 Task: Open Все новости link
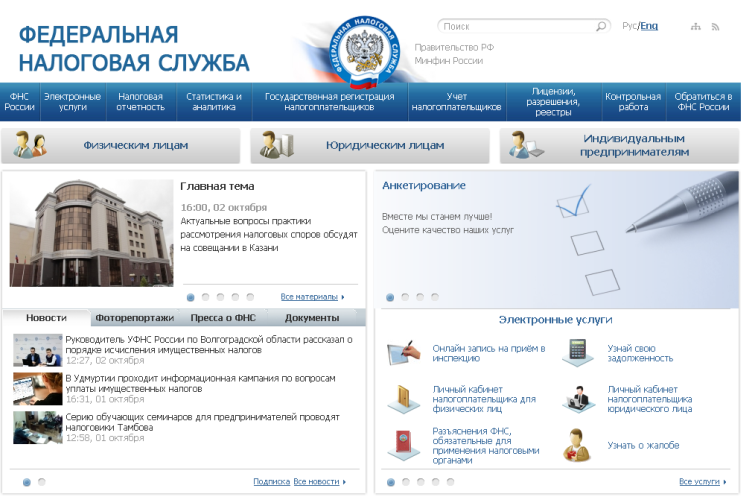click(x=316, y=481)
